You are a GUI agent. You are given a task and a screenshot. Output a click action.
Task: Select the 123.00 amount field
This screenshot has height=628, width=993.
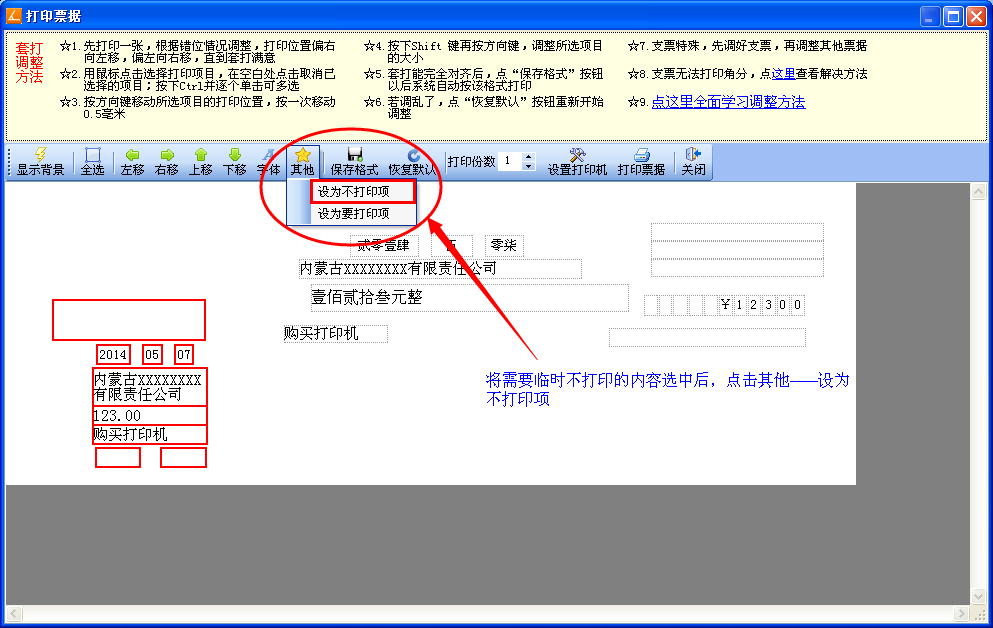click(x=149, y=415)
